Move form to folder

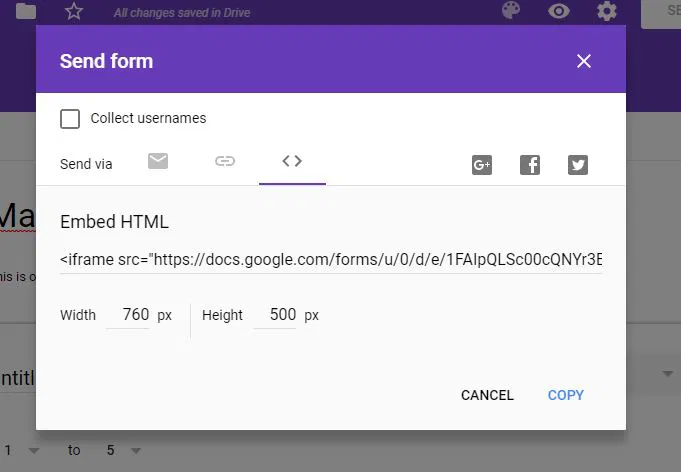(x=26, y=11)
